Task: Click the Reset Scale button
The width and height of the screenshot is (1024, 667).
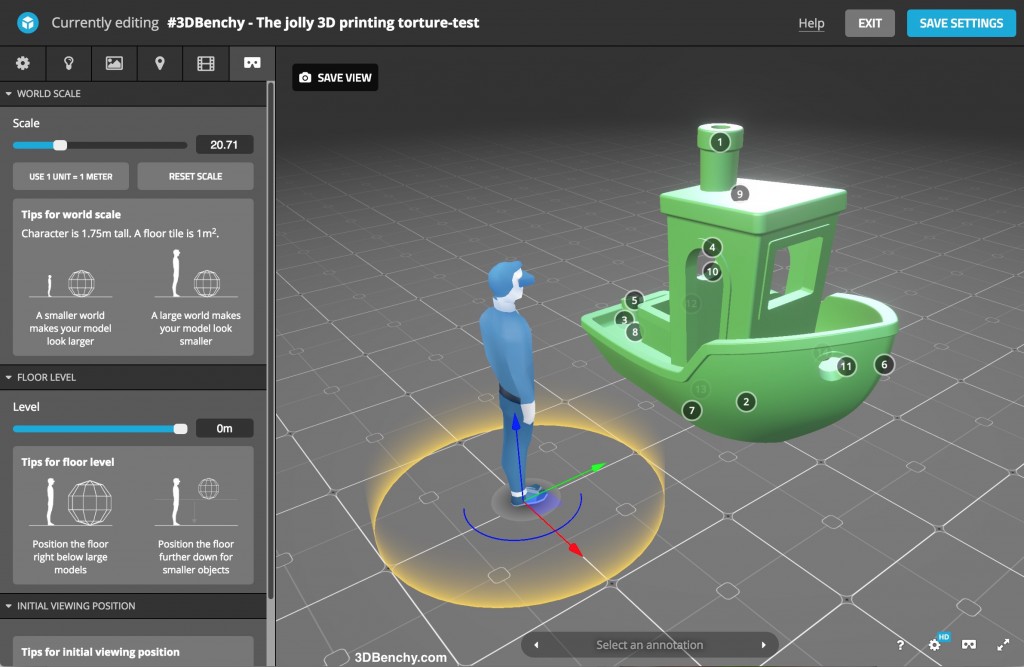Action: click(195, 176)
